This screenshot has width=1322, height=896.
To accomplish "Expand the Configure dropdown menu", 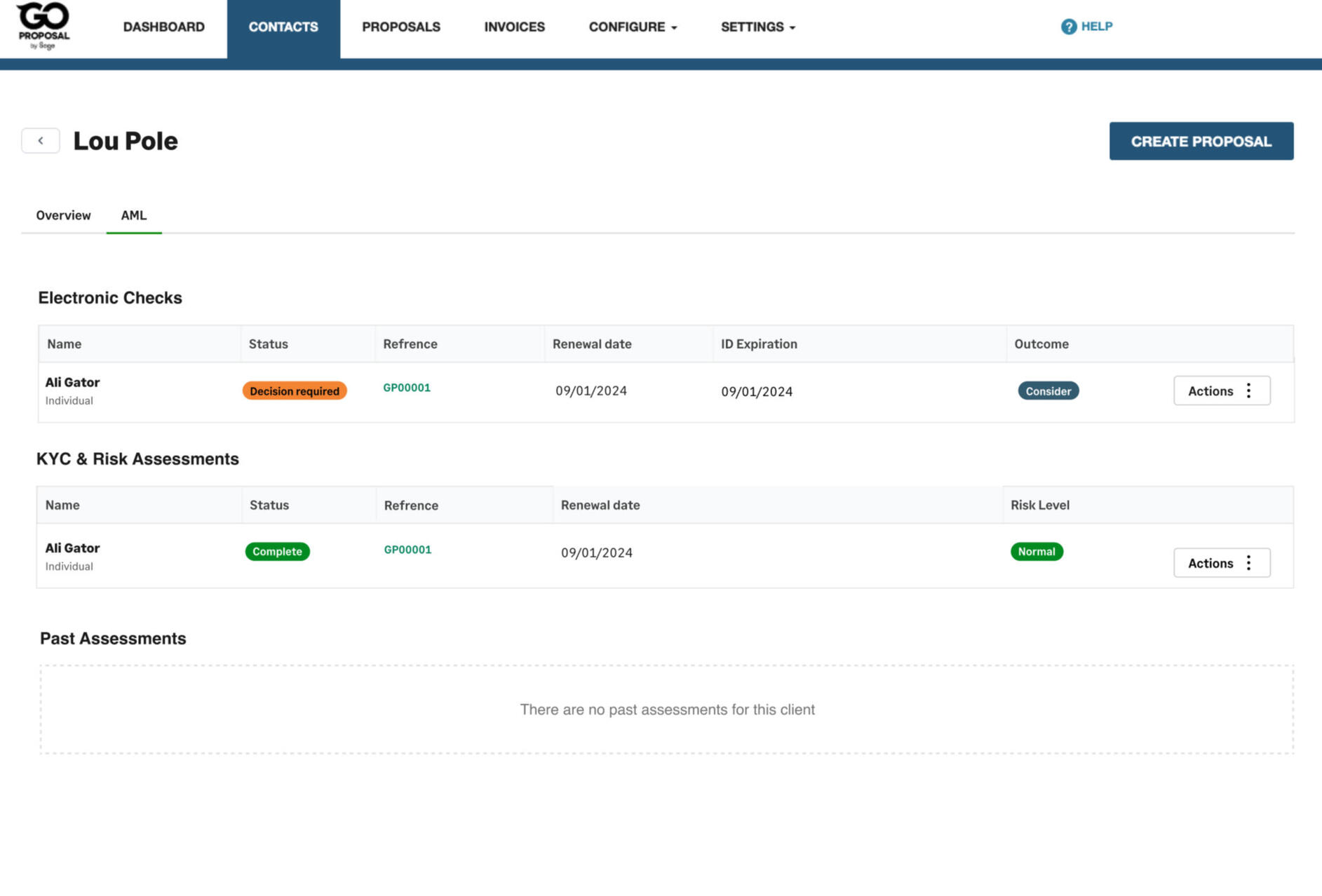I will [633, 27].
